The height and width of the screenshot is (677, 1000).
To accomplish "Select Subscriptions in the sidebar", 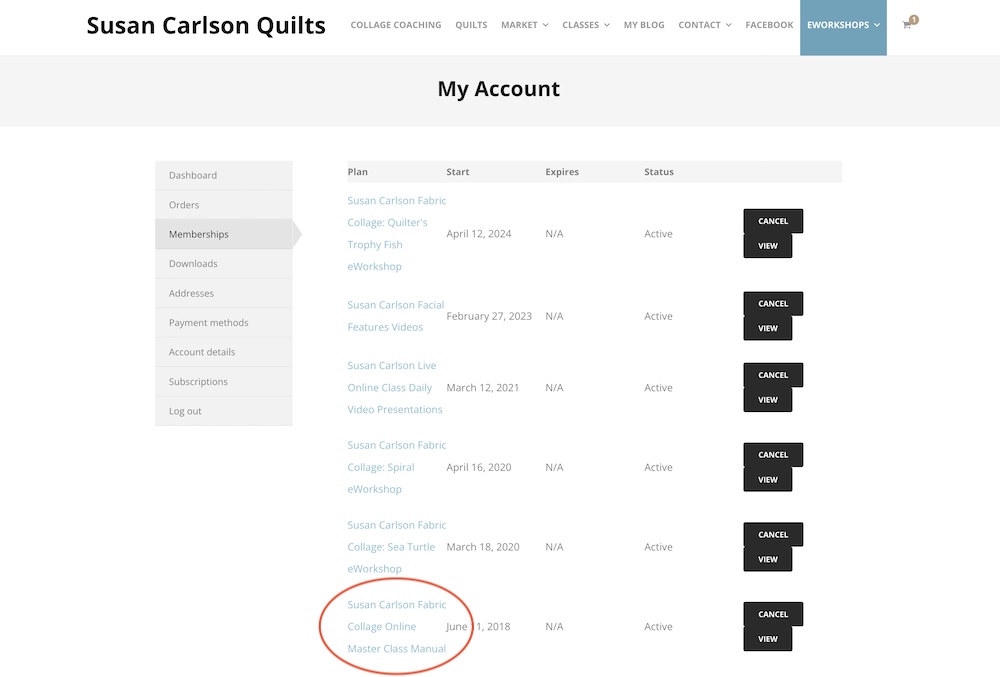I will (198, 382).
